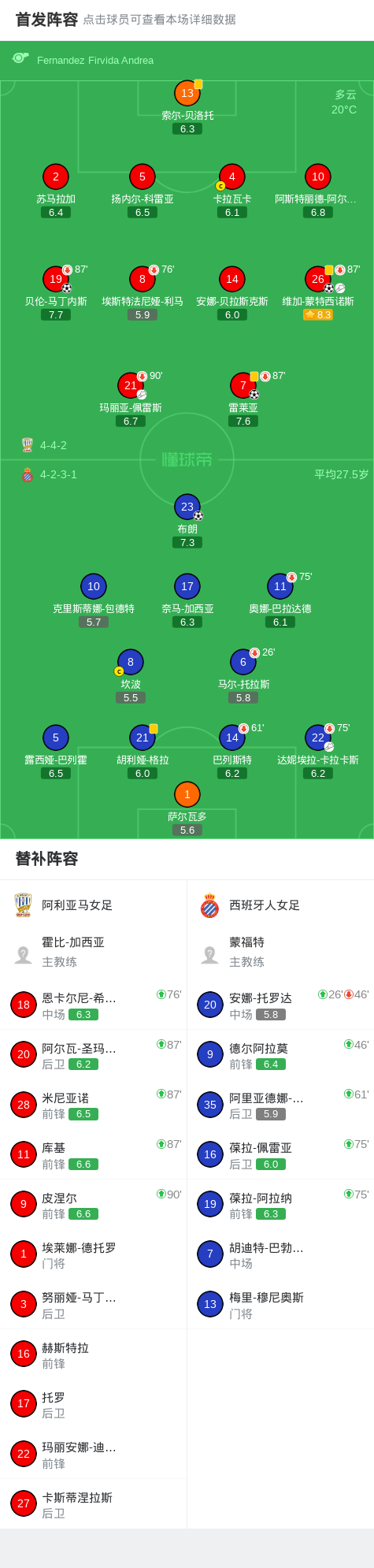The image size is (374, 1568).
Task: Tap referee whistle icon at top
Action: coord(20,58)
